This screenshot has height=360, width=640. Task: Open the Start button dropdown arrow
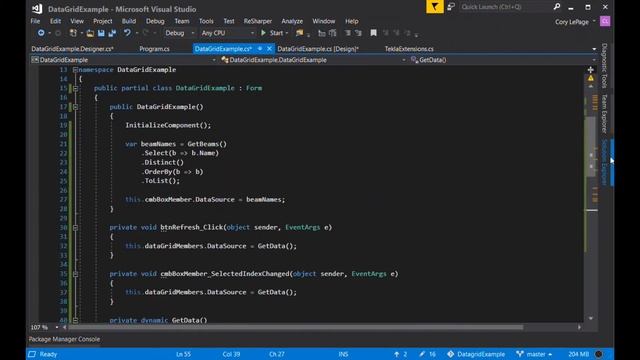click(287, 33)
